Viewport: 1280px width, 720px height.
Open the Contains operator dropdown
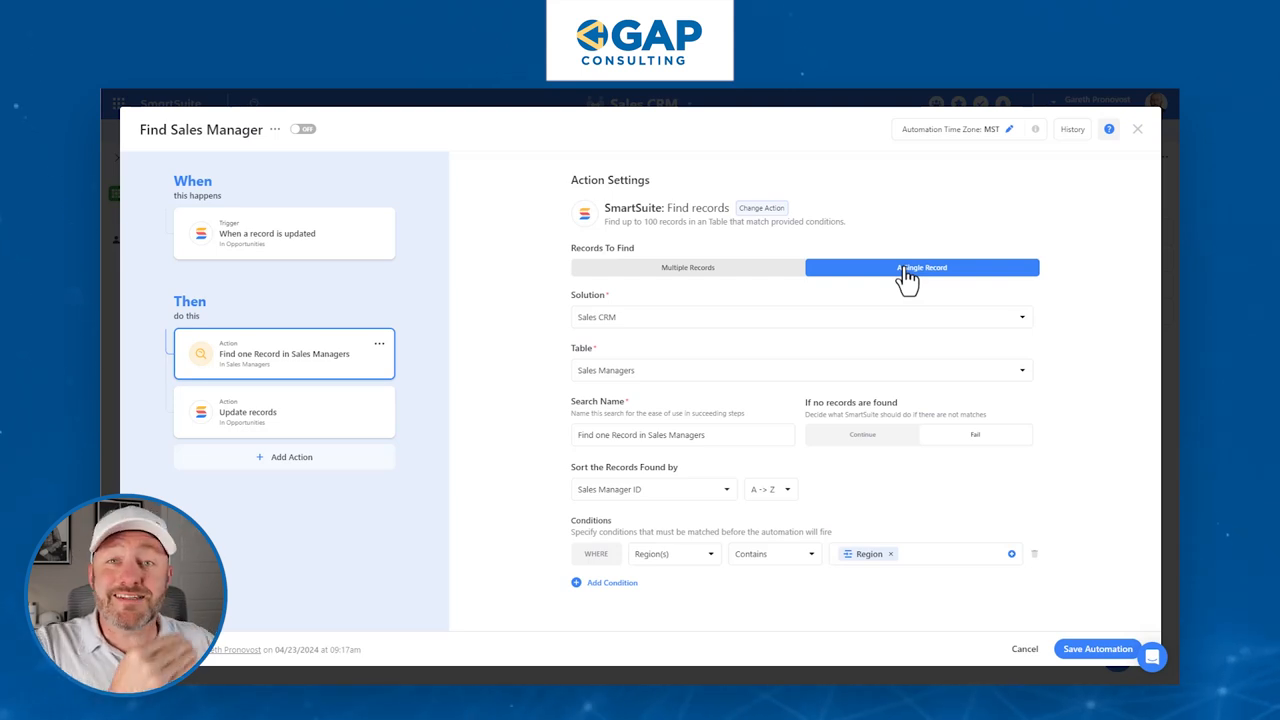click(x=775, y=554)
